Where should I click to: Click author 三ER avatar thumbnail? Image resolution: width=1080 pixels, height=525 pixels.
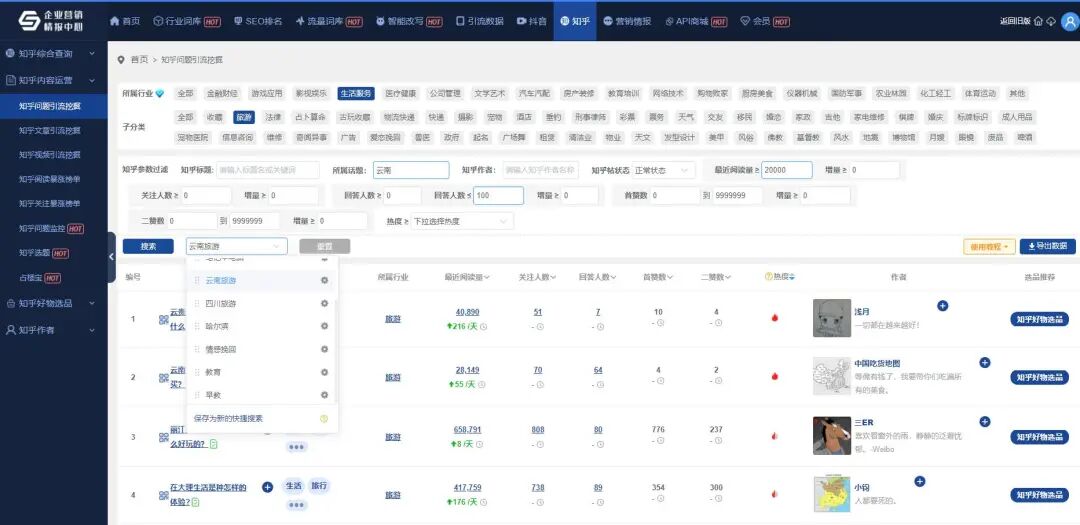tap(831, 435)
